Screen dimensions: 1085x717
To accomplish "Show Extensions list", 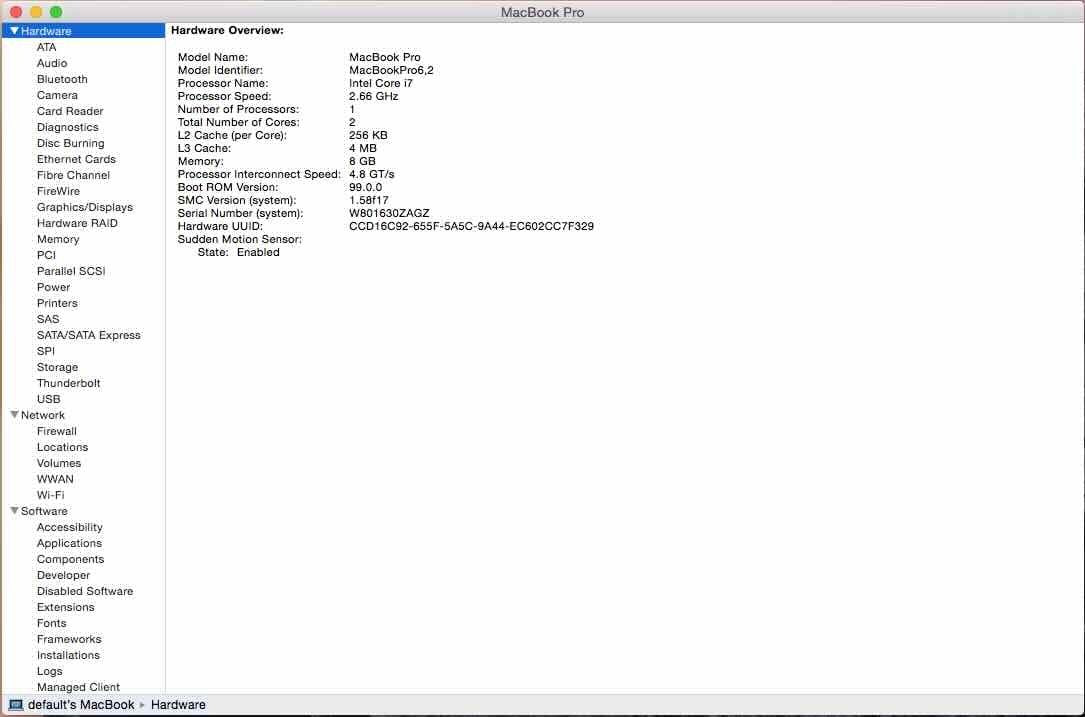I will [66, 607].
